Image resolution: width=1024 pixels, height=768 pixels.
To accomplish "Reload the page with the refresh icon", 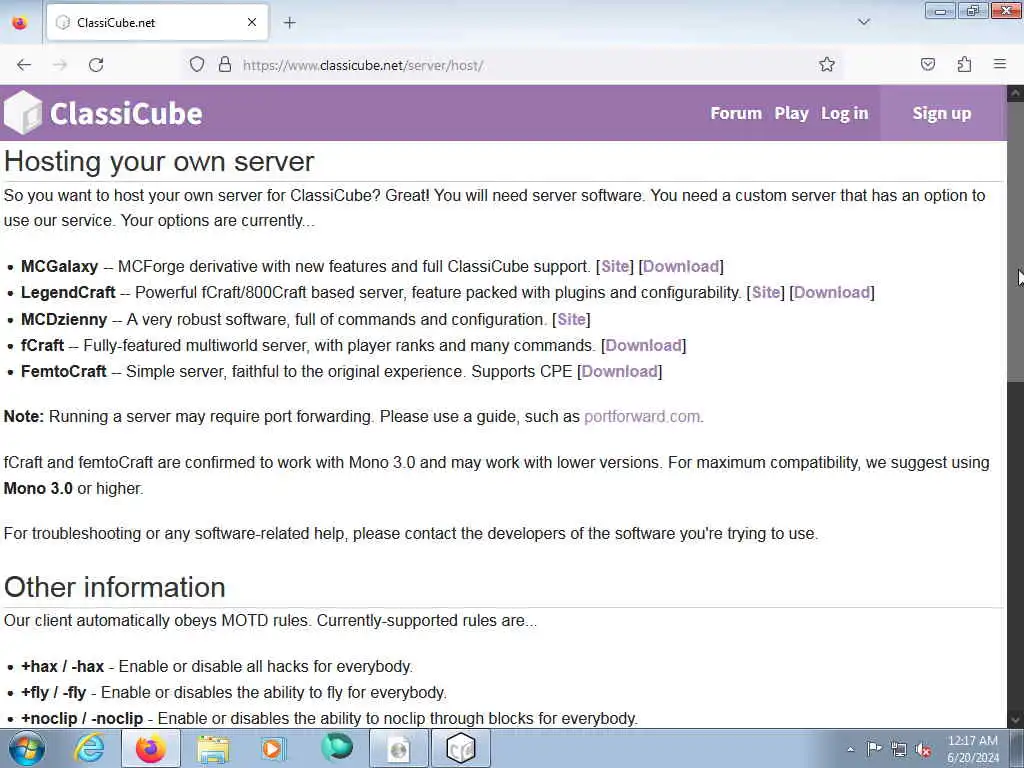I will (x=96, y=65).
